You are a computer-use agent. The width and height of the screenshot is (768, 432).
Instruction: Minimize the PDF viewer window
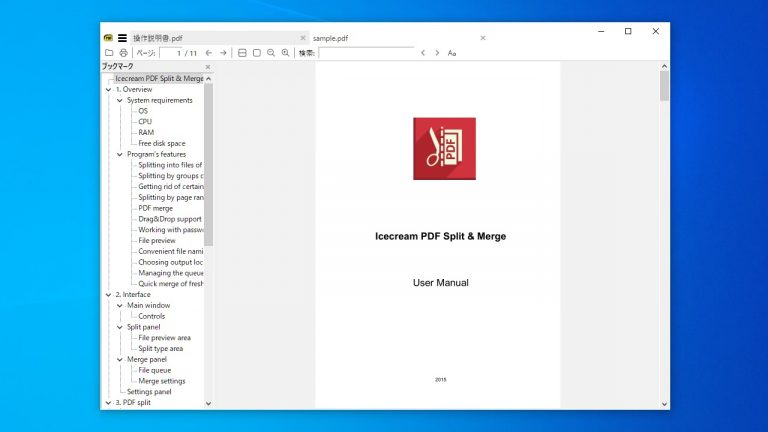click(x=601, y=31)
